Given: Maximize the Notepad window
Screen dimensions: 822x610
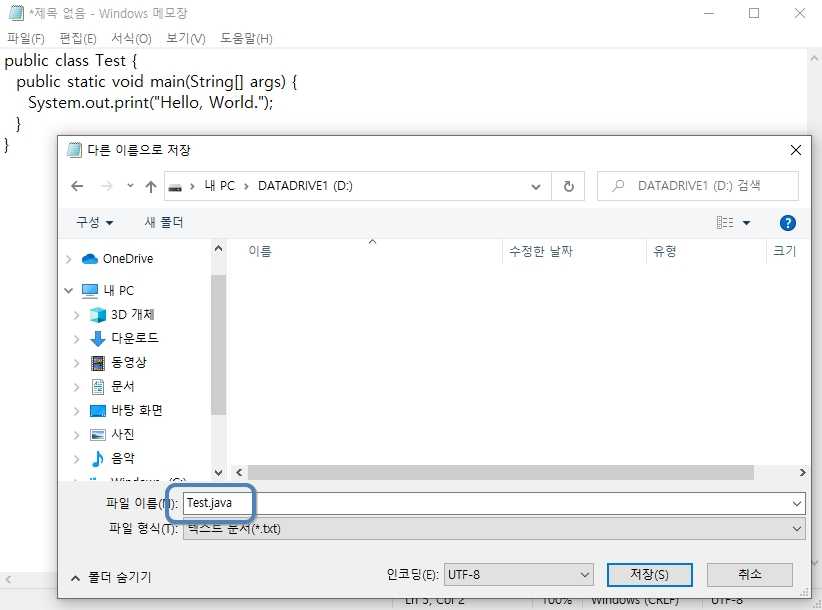Looking at the screenshot, I should 754,13.
